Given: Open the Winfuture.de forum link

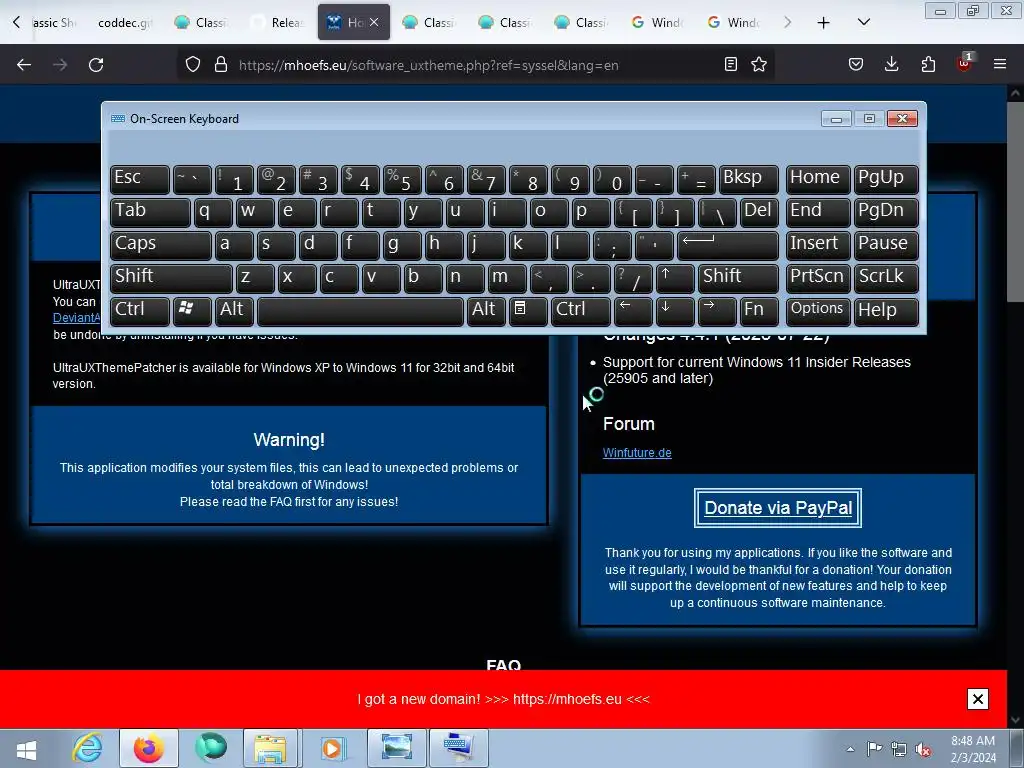Looking at the screenshot, I should click(x=637, y=453).
